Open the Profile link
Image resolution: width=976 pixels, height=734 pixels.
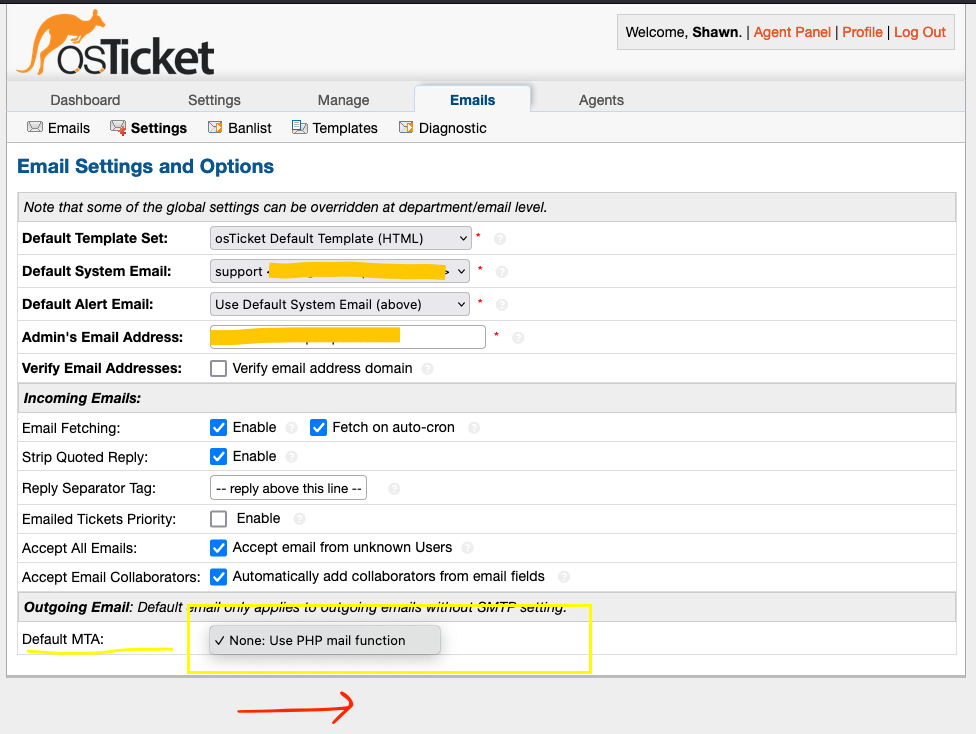point(862,32)
